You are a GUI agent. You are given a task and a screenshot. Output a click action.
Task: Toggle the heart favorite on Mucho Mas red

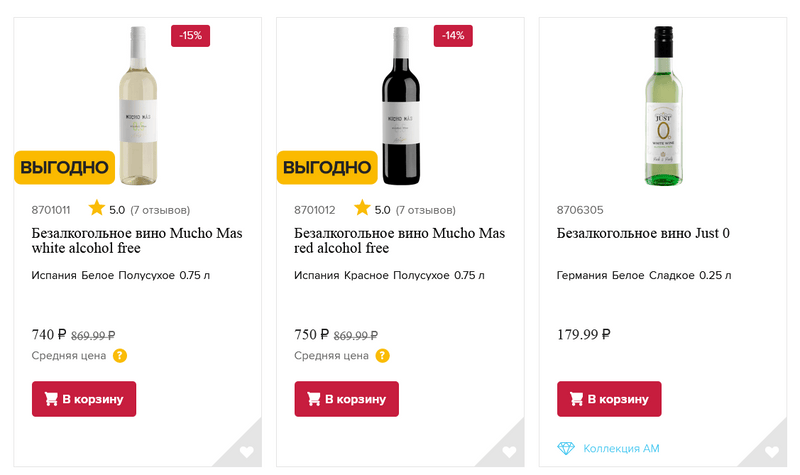(509, 452)
